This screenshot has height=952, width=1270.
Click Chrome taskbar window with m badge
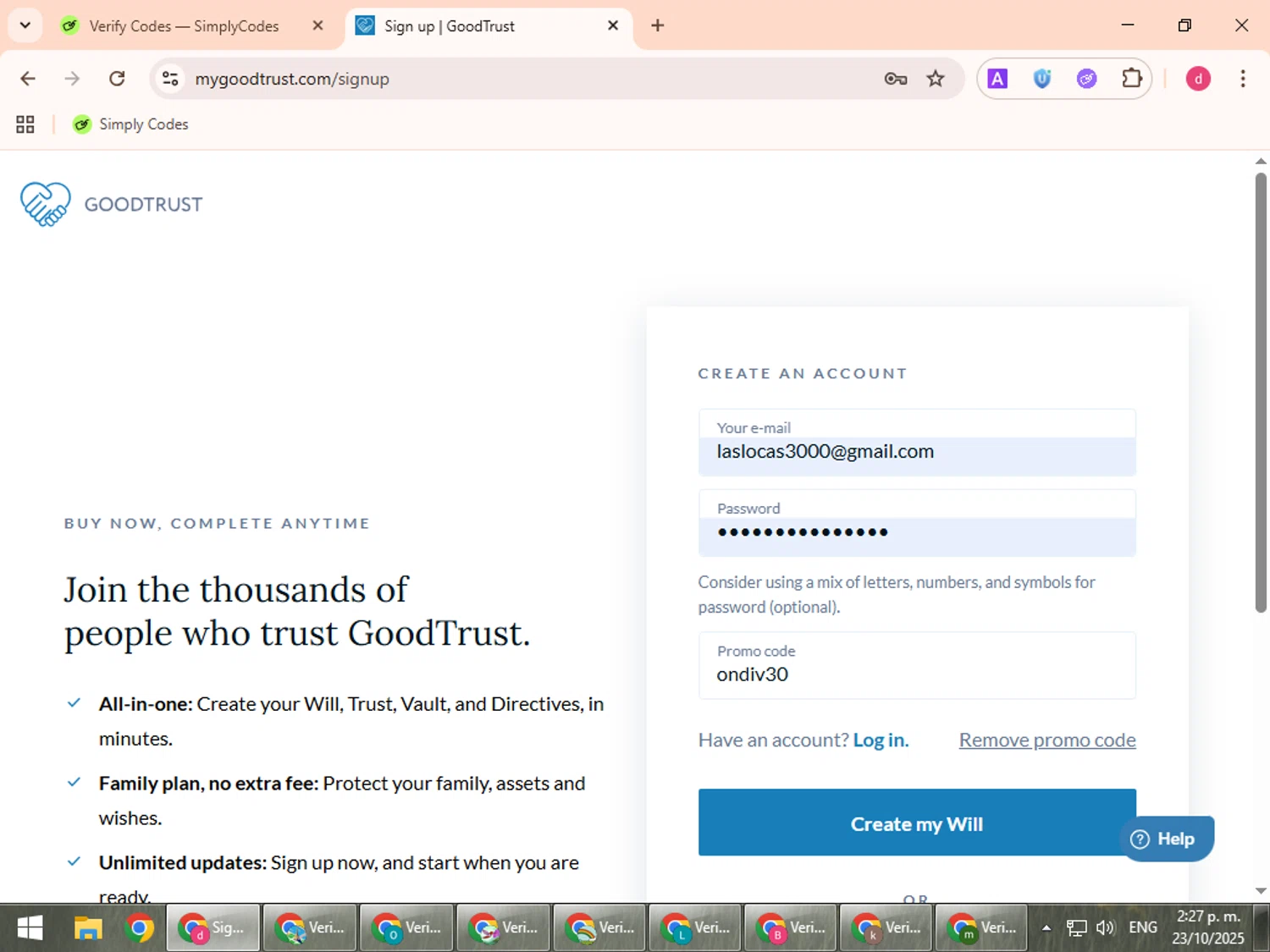(x=982, y=928)
